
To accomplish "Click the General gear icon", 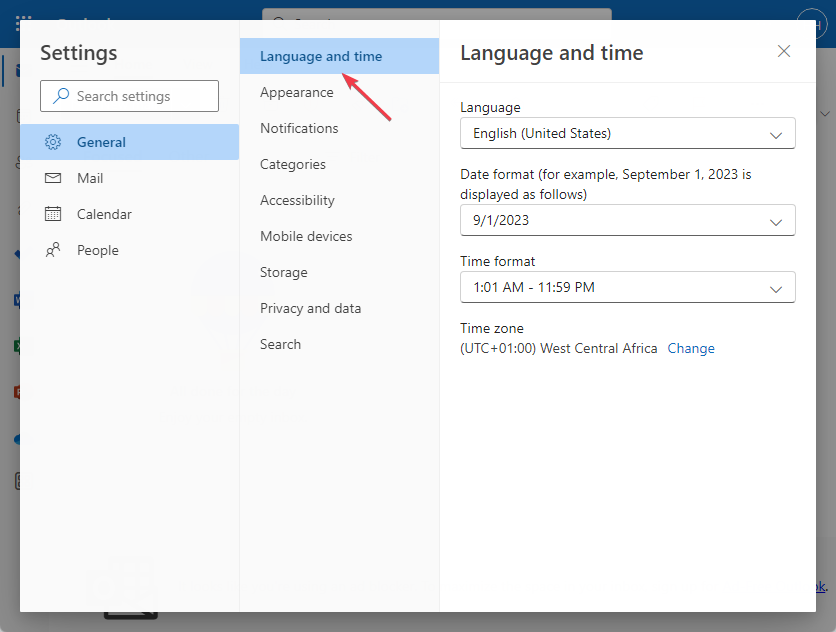I will tap(54, 142).
